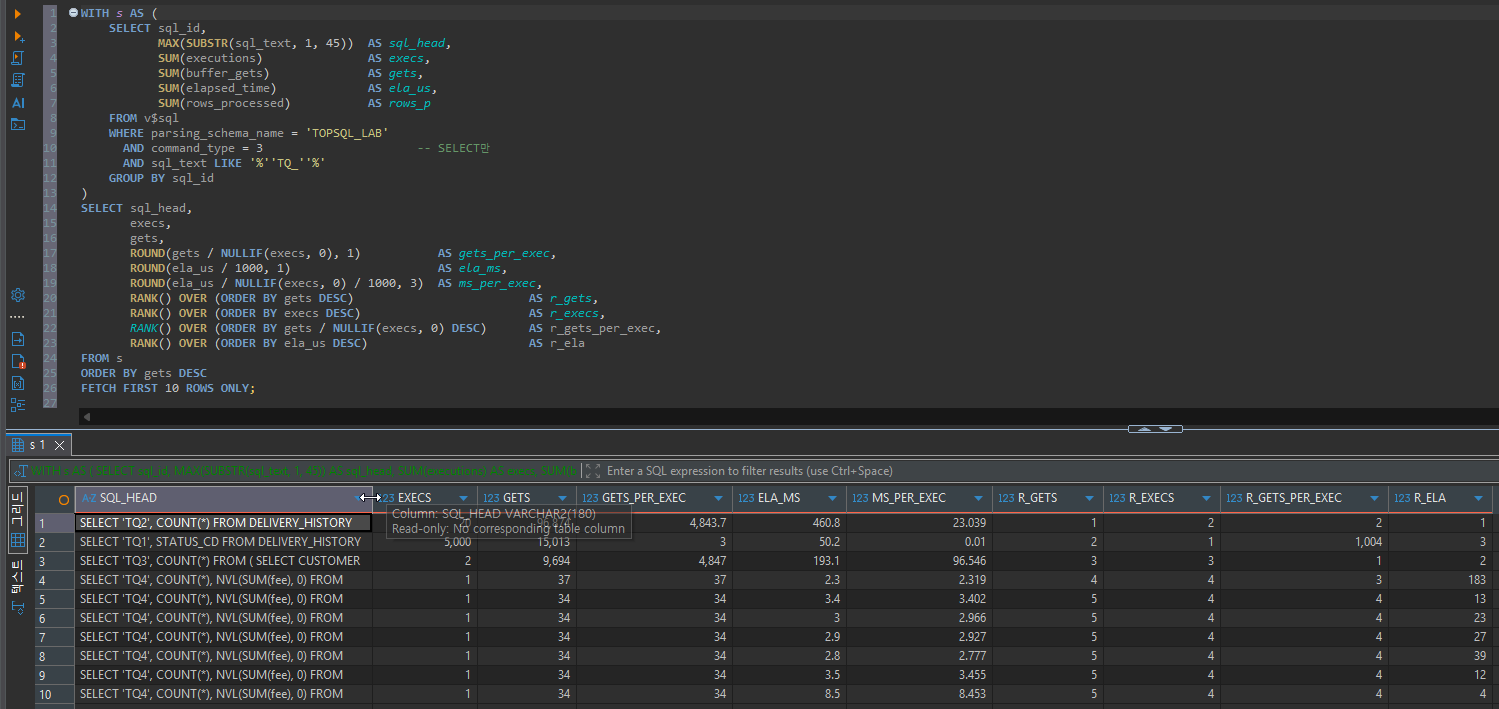Open the SQL variables panel icon

point(18,383)
